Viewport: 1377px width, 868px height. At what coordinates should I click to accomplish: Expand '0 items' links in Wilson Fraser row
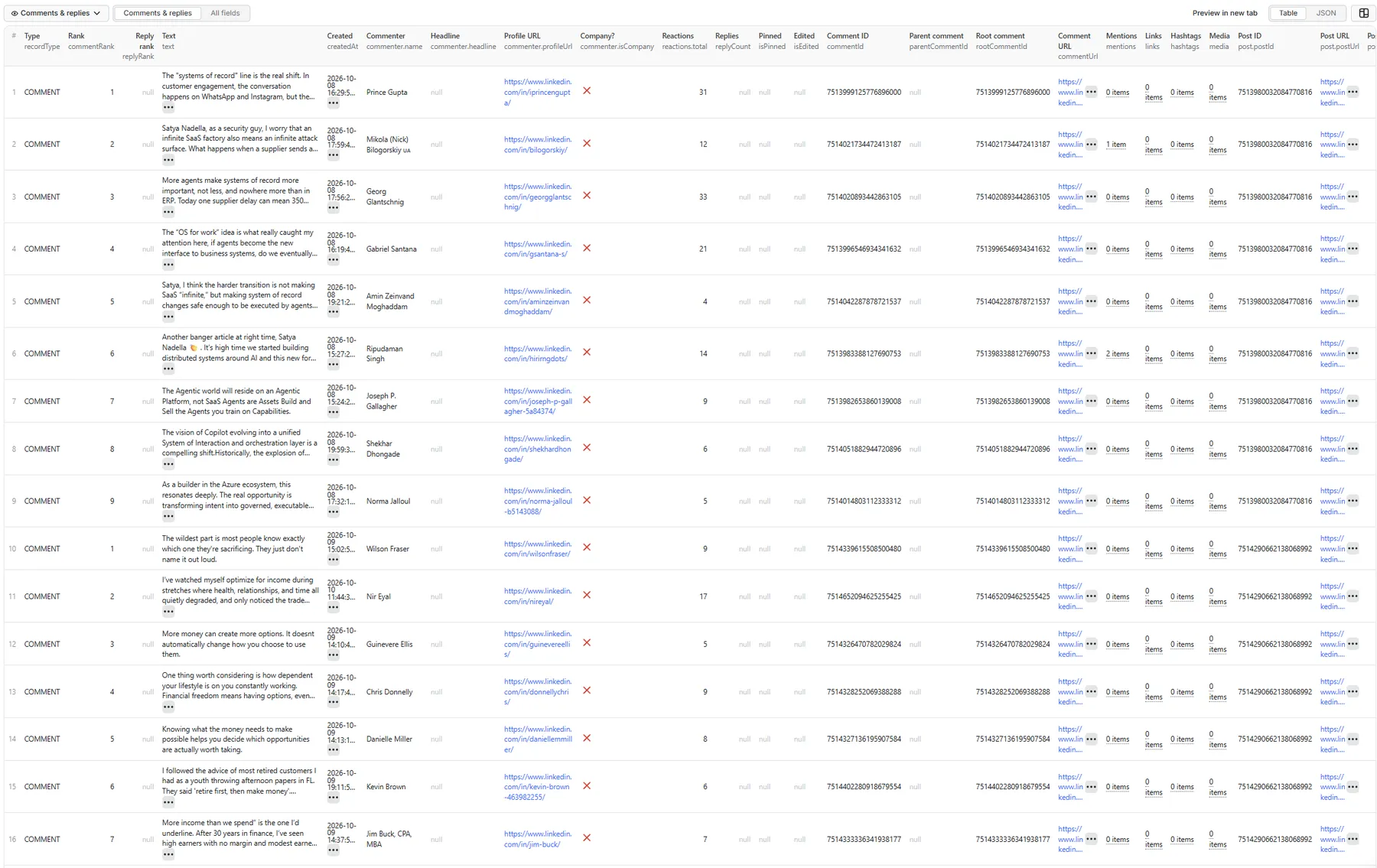coord(1154,549)
